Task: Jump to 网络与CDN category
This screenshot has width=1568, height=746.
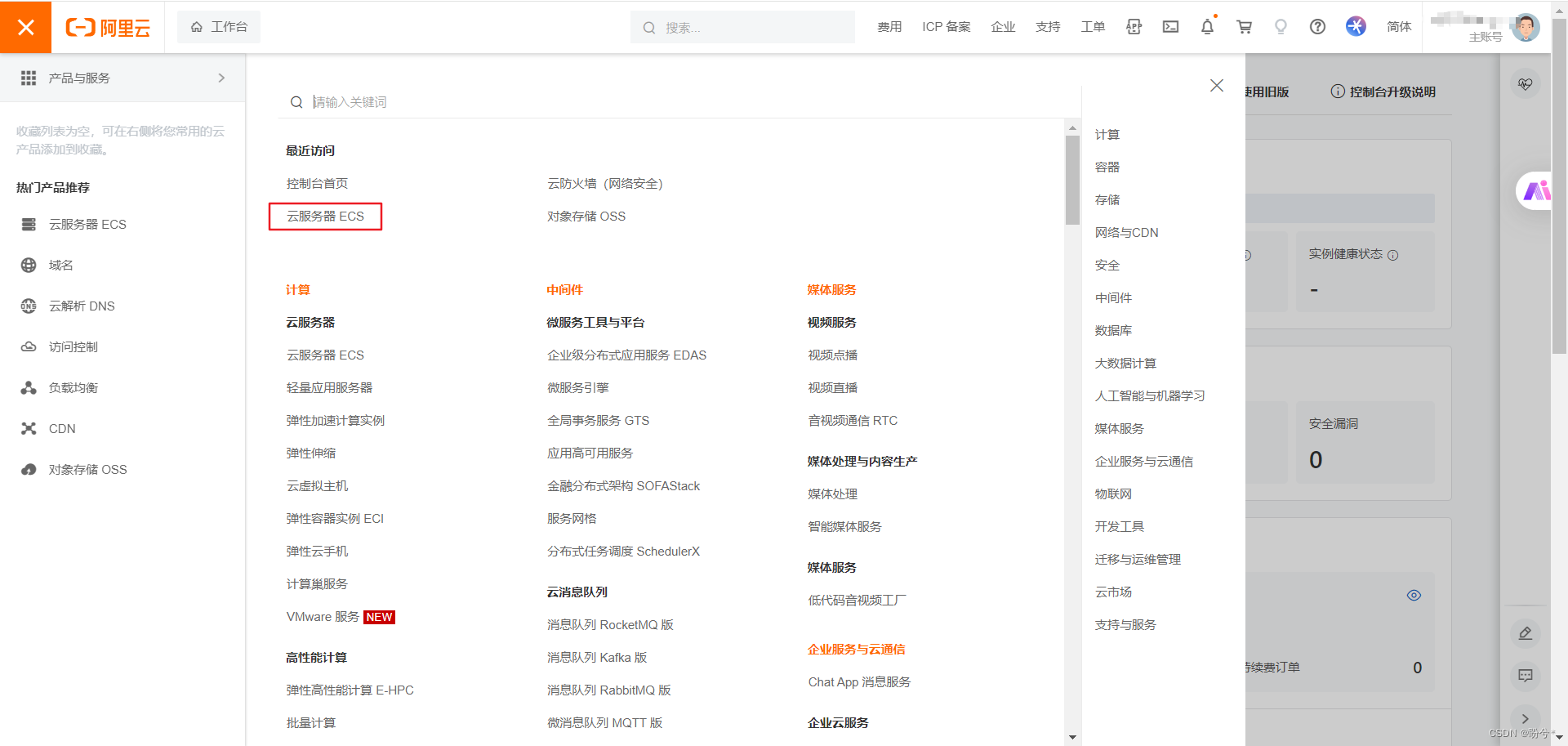Action: click(x=1126, y=233)
